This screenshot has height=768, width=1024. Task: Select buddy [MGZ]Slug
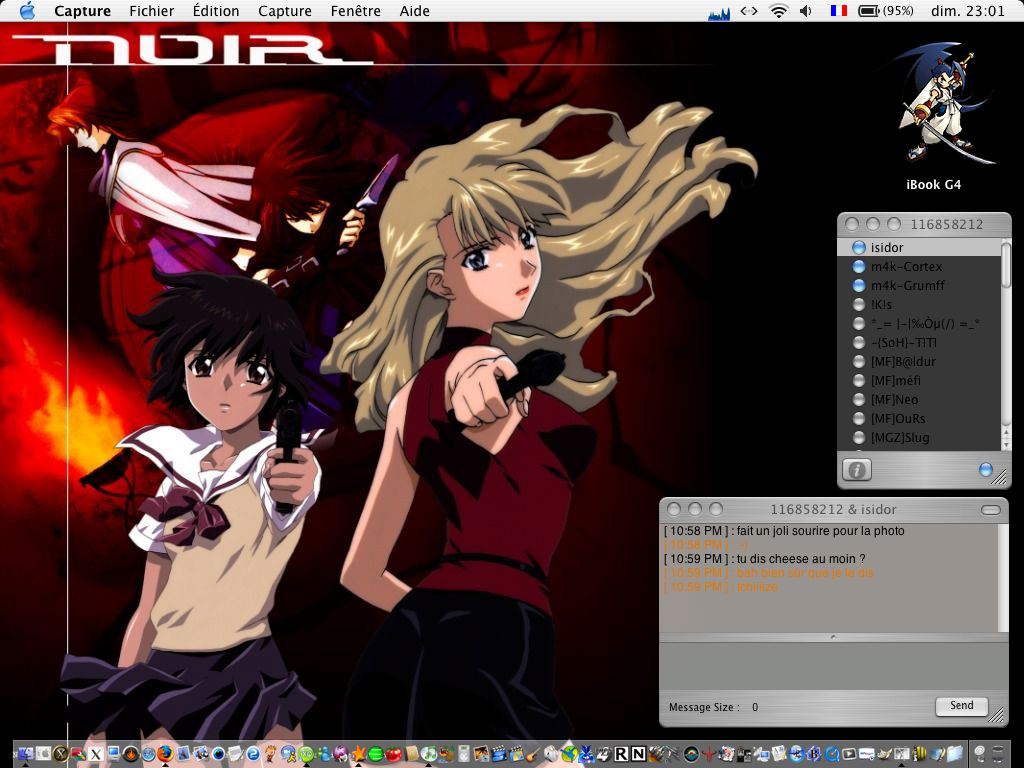coord(920,437)
